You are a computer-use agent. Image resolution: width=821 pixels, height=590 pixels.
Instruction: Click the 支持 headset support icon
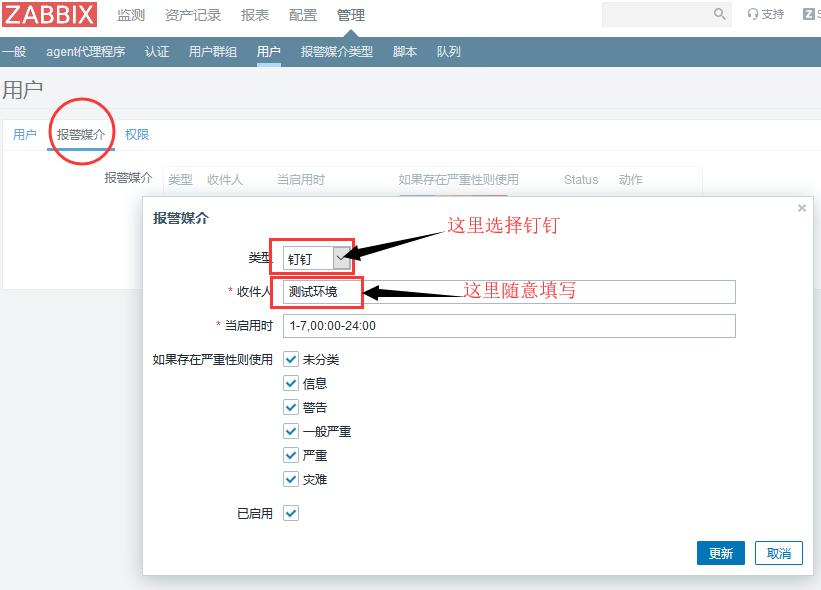click(765, 15)
